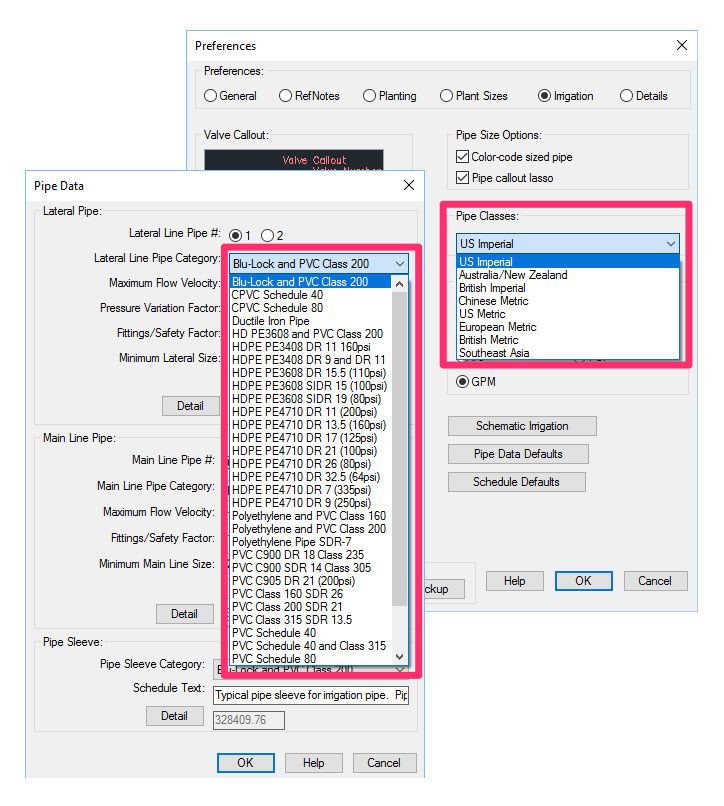Select the General preferences radio button
Screen dimensions: 724x806
pos(210,96)
